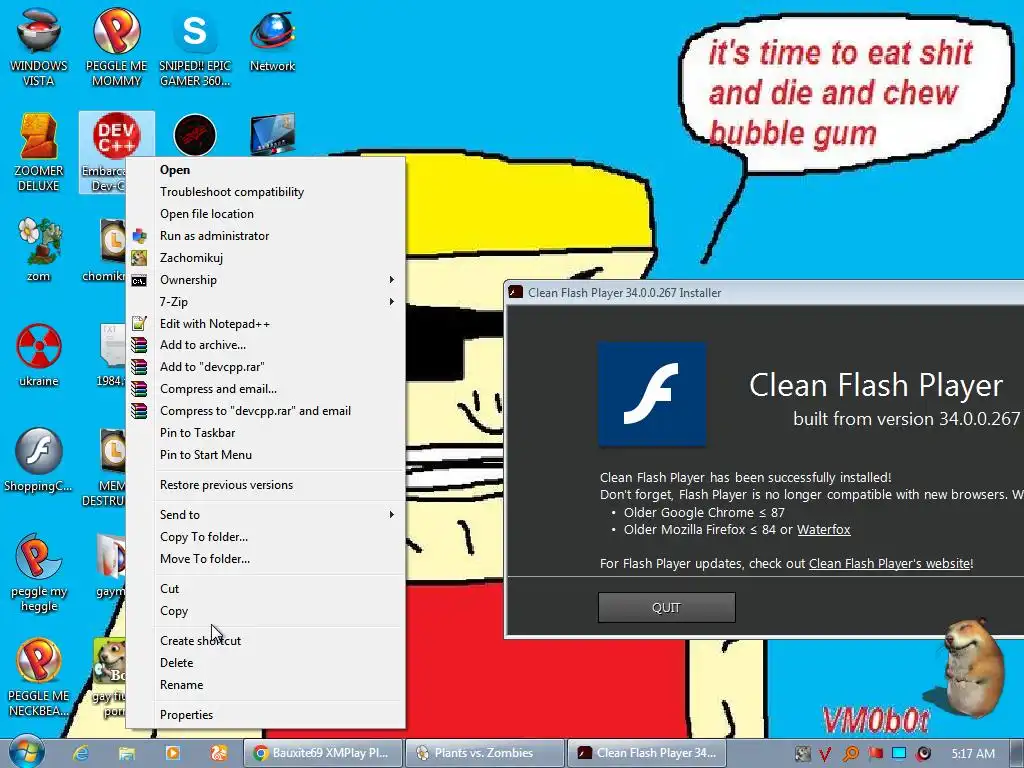Choose Open file location
Screen dimensions: 1024x768
[x=265, y=214]
